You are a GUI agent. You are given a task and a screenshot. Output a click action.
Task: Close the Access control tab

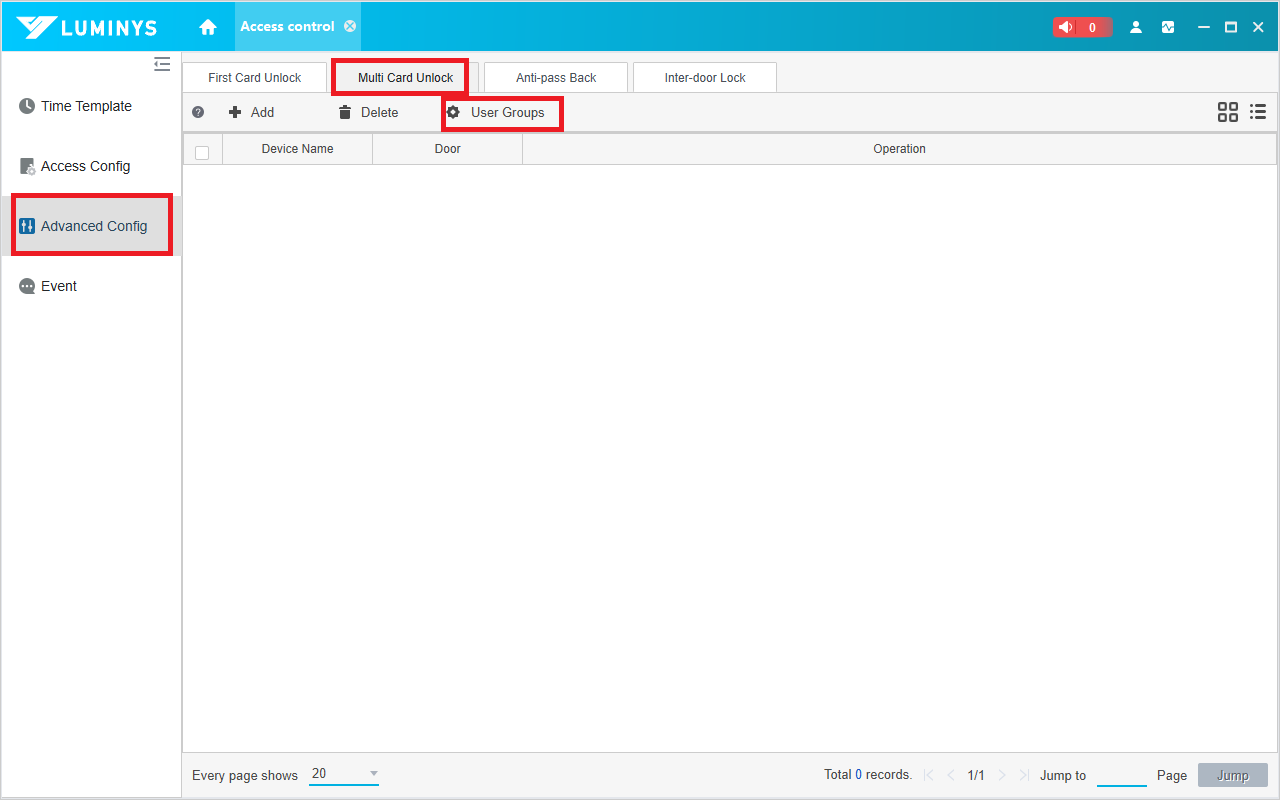point(350,26)
